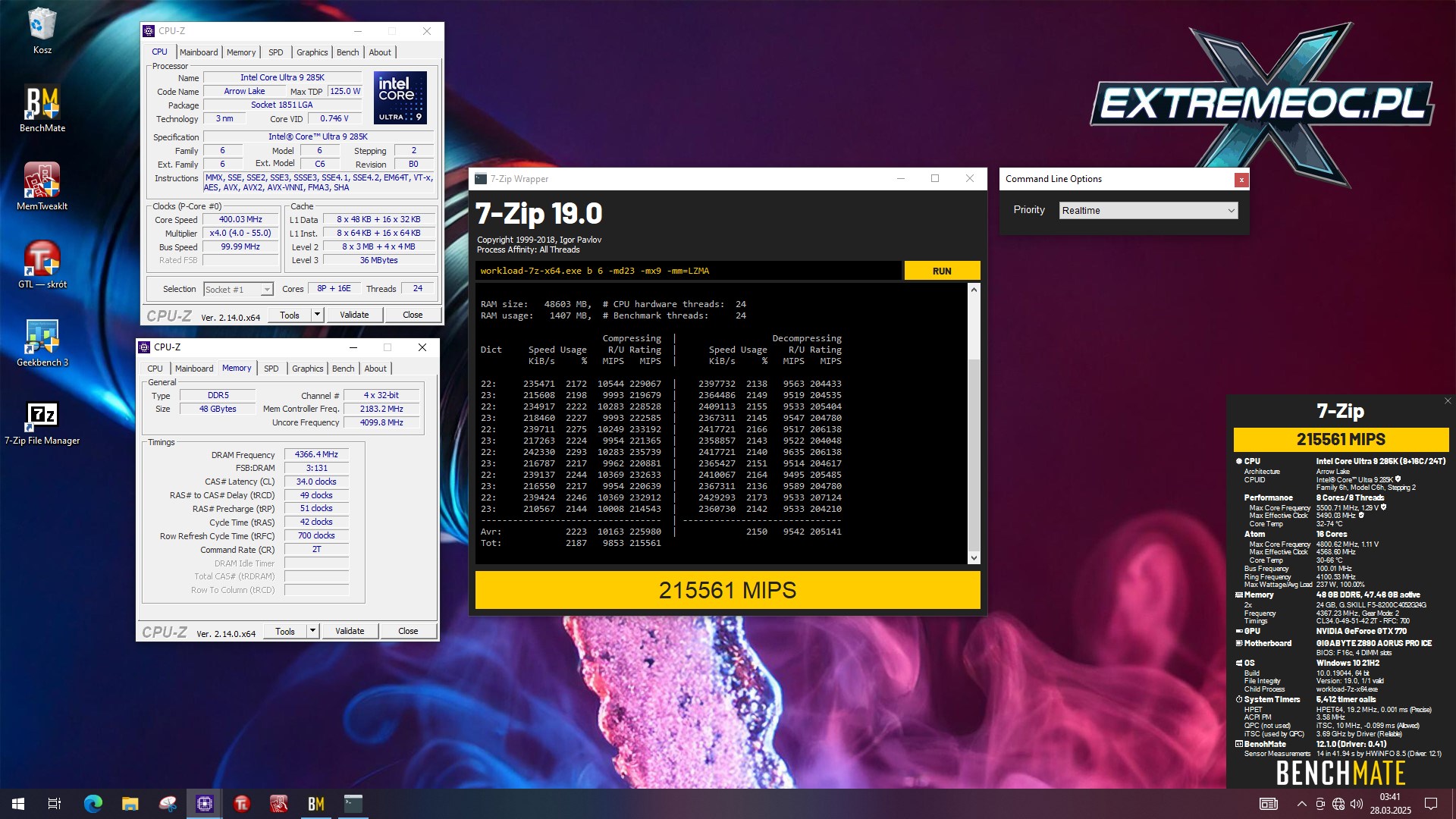This screenshot has height=819, width=1456.
Task: Click the CAS# Latency 34.0 clocks value
Action: tap(316, 482)
